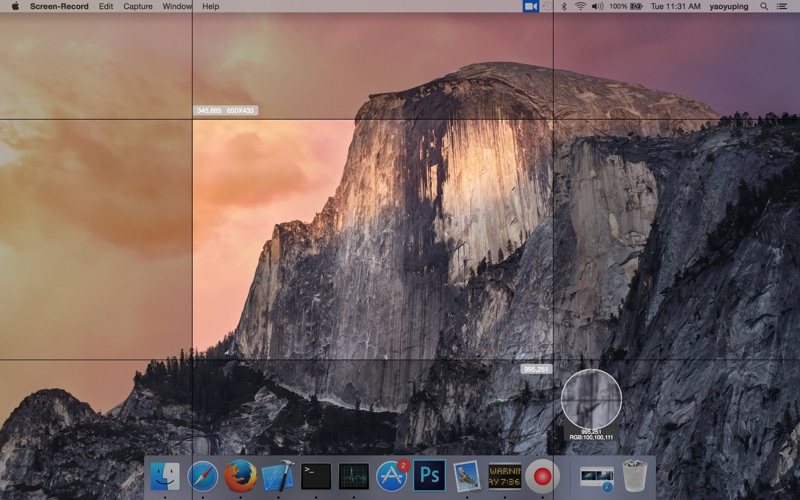Viewport: 800px width, 500px height.
Task: Open the App Store with update badge
Action: (392, 476)
